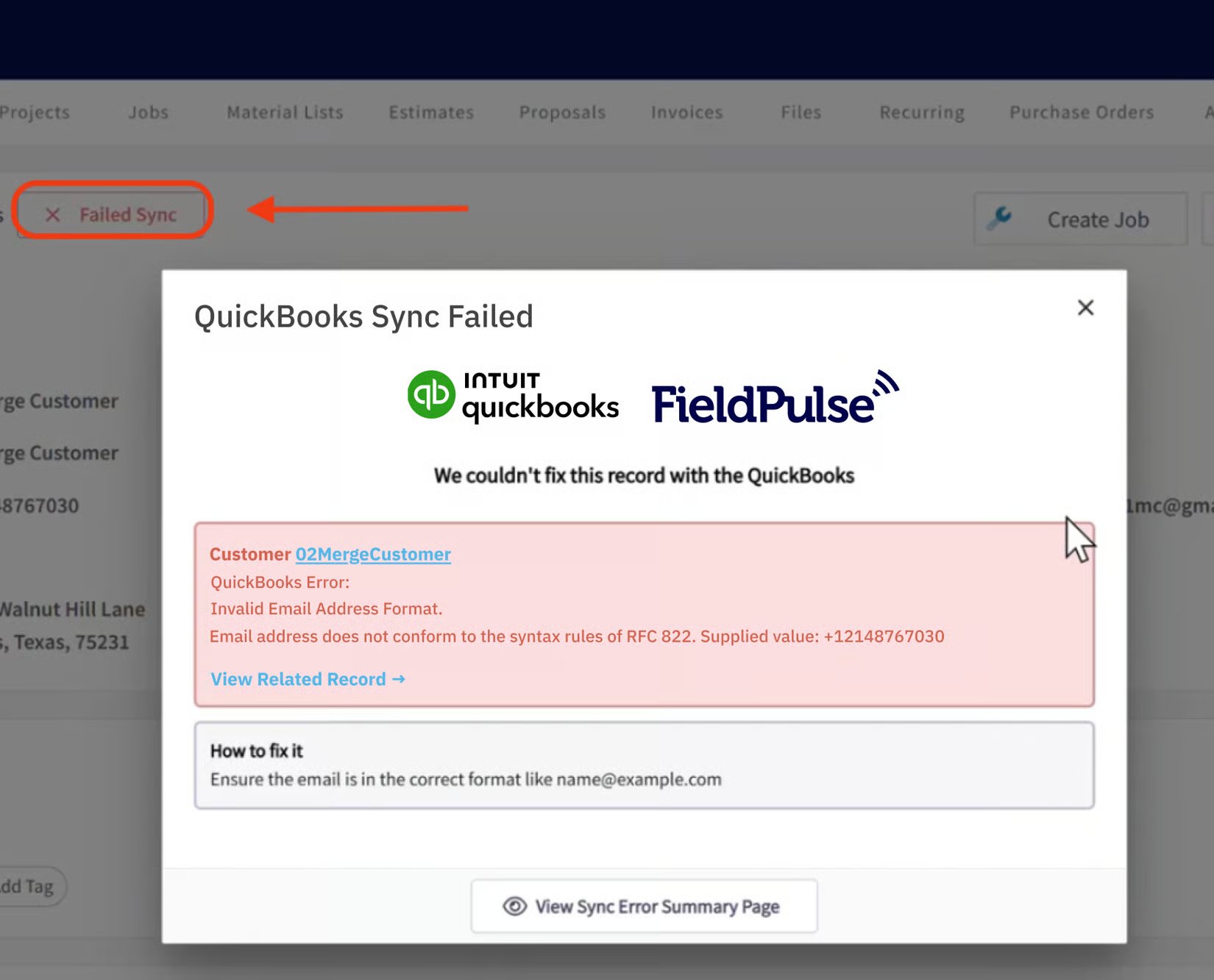The image size is (1214, 980).
Task: Switch to the Projects tab
Action: (x=35, y=113)
